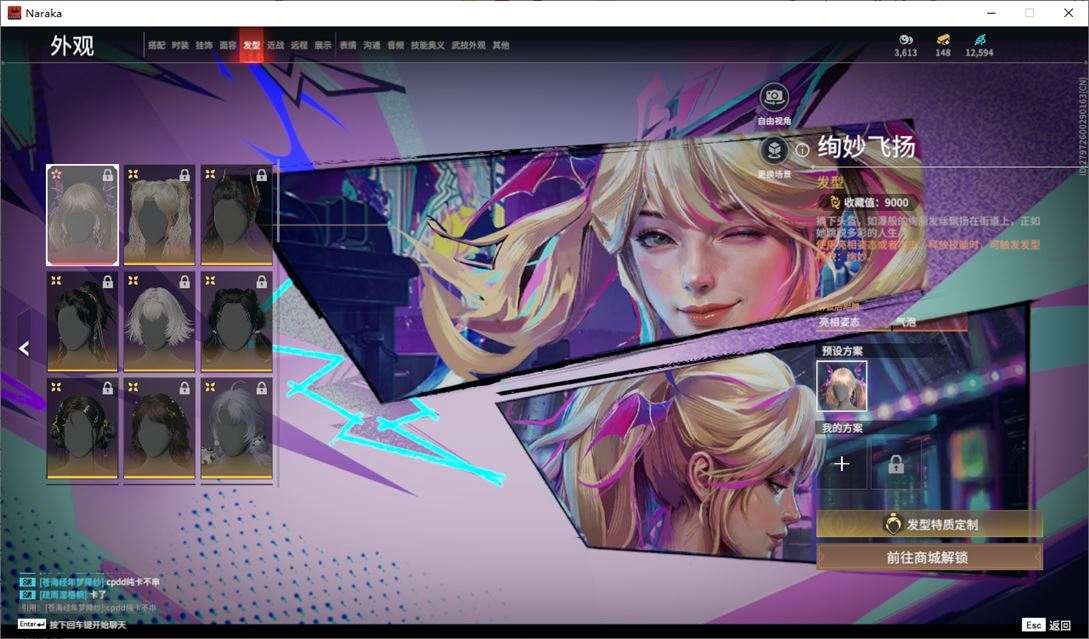Click the 发型特质定制 button

(x=929, y=524)
